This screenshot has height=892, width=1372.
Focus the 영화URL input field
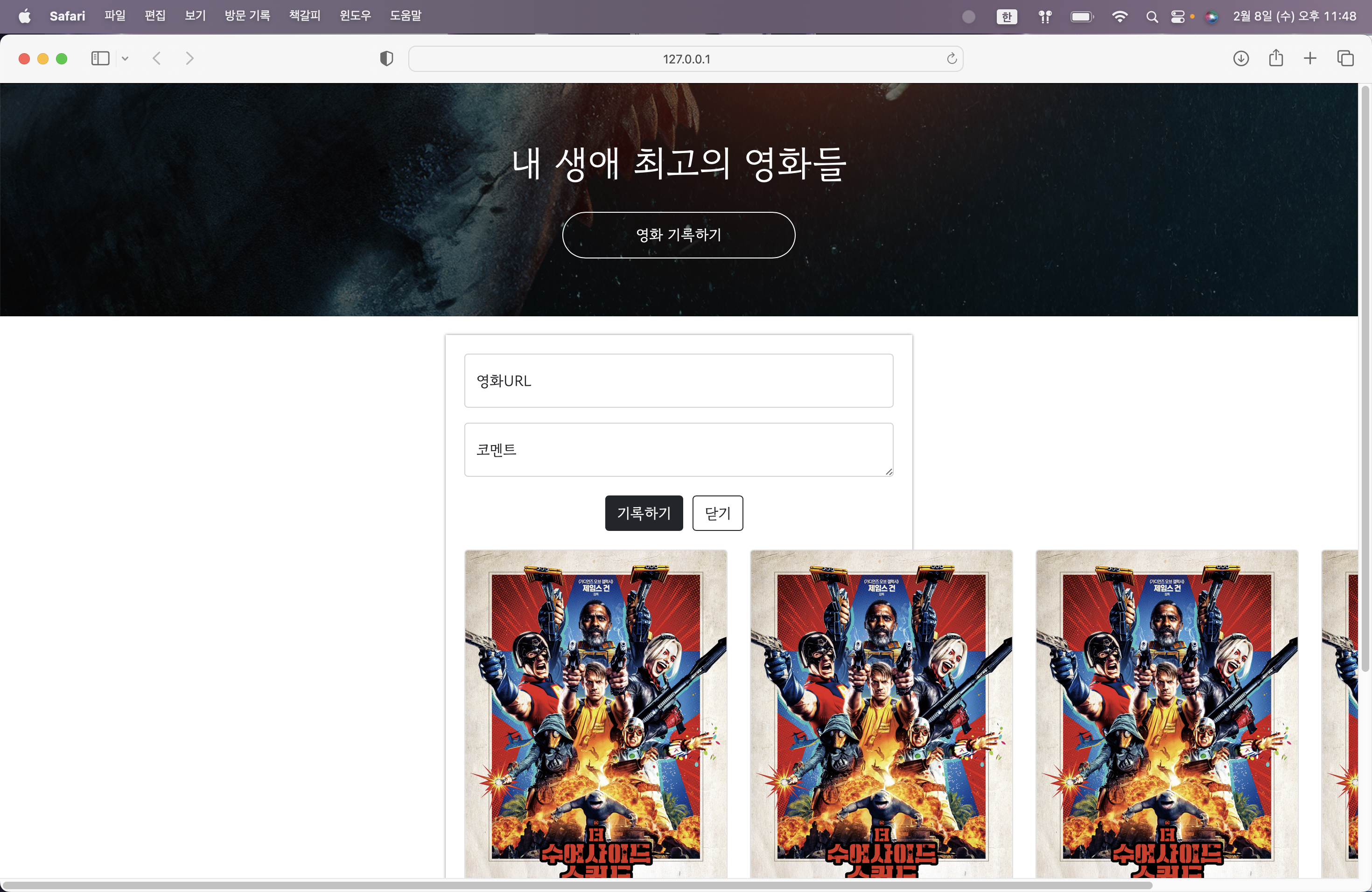[679, 380]
